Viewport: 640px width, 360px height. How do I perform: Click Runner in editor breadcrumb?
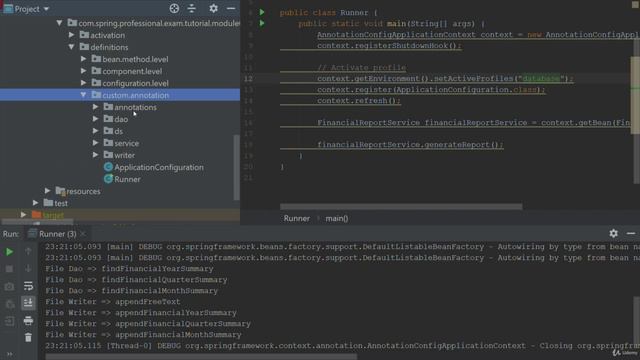pos(297,218)
